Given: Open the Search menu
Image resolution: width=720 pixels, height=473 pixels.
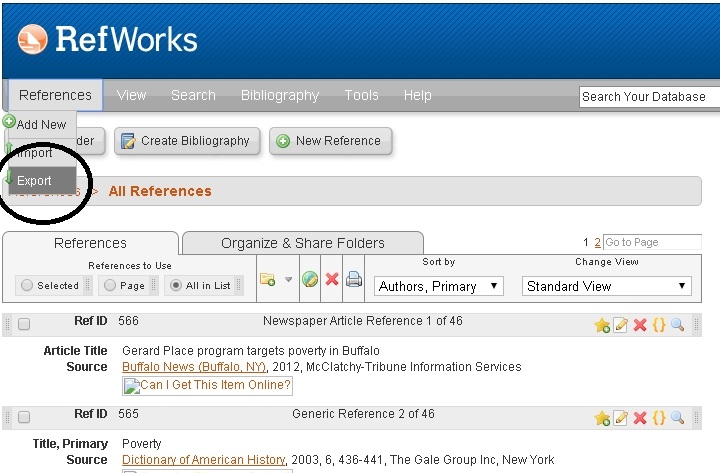Looking at the screenshot, I should point(193,95).
